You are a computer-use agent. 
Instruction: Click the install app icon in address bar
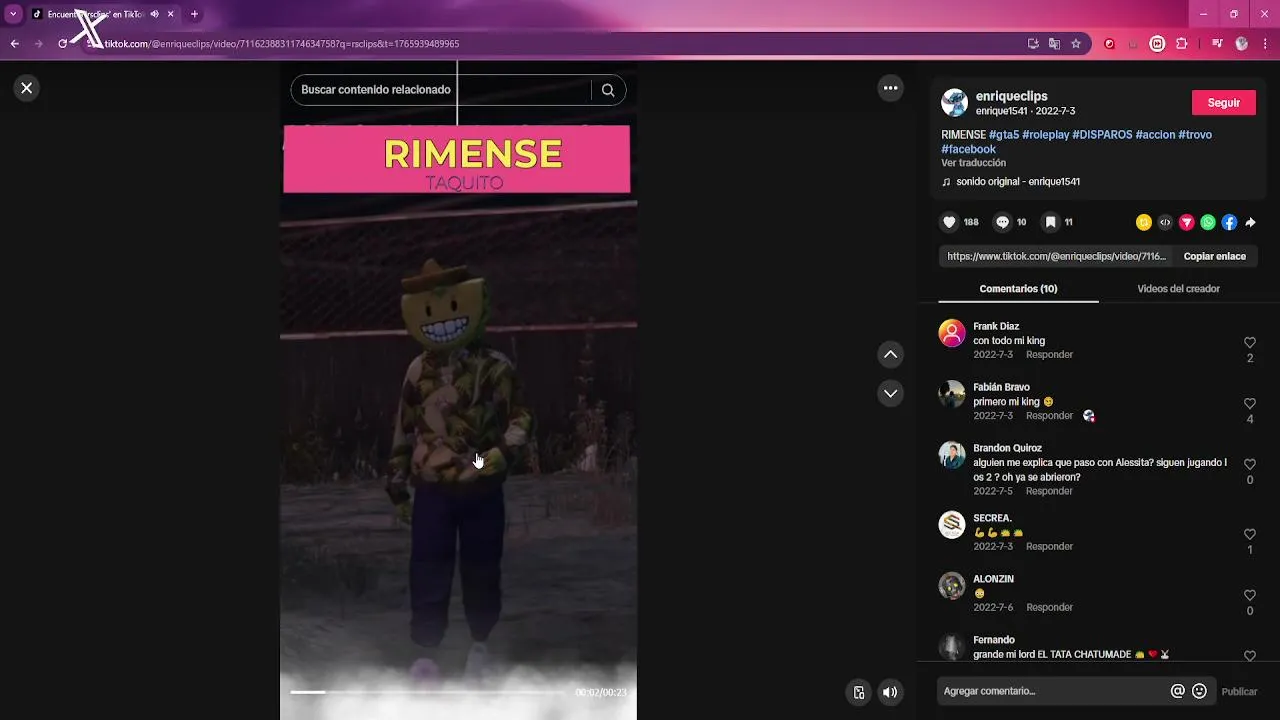pyautogui.click(x=1033, y=44)
